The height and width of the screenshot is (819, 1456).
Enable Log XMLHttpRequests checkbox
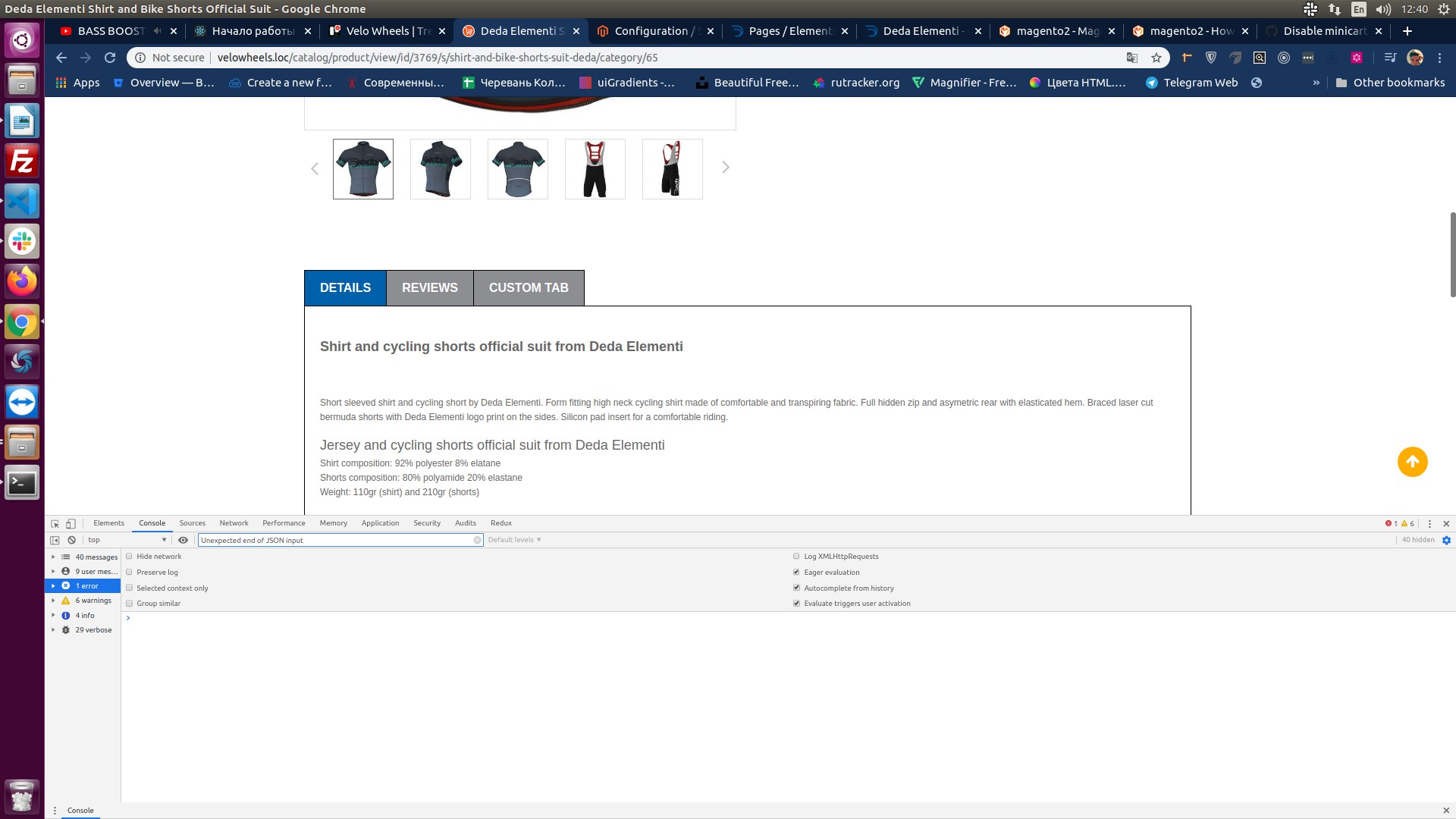796,556
